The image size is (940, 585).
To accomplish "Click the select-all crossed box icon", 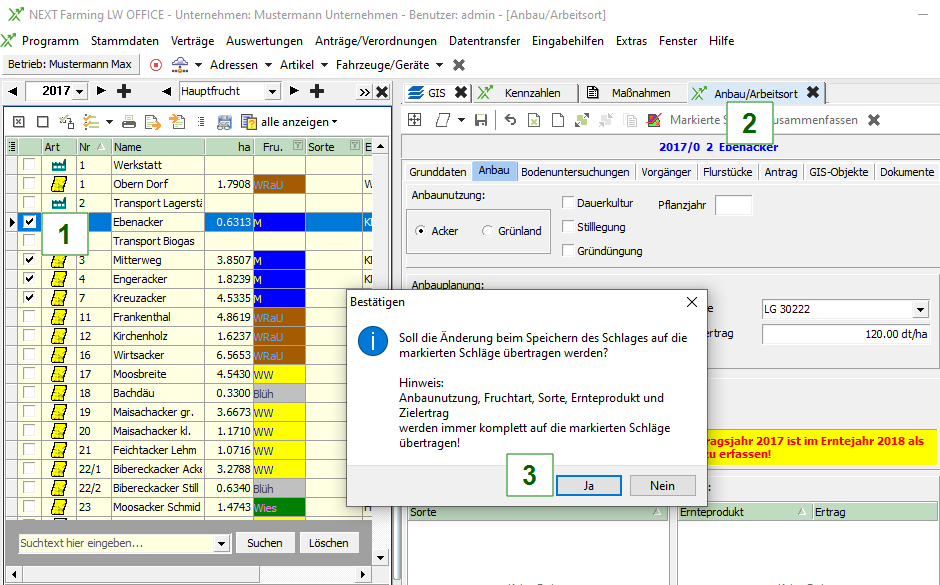I will click(18, 122).
